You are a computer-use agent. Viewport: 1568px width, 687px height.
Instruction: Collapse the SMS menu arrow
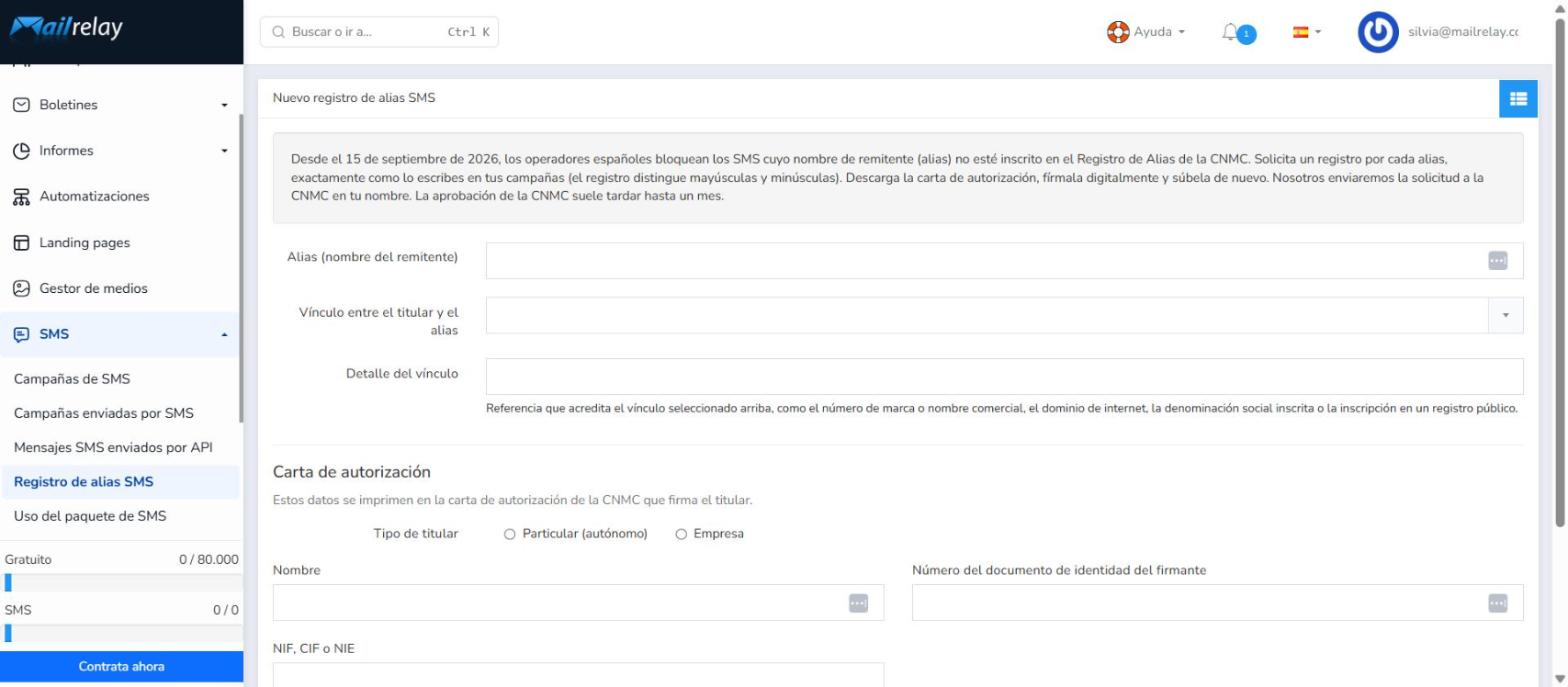coord(225,335)
